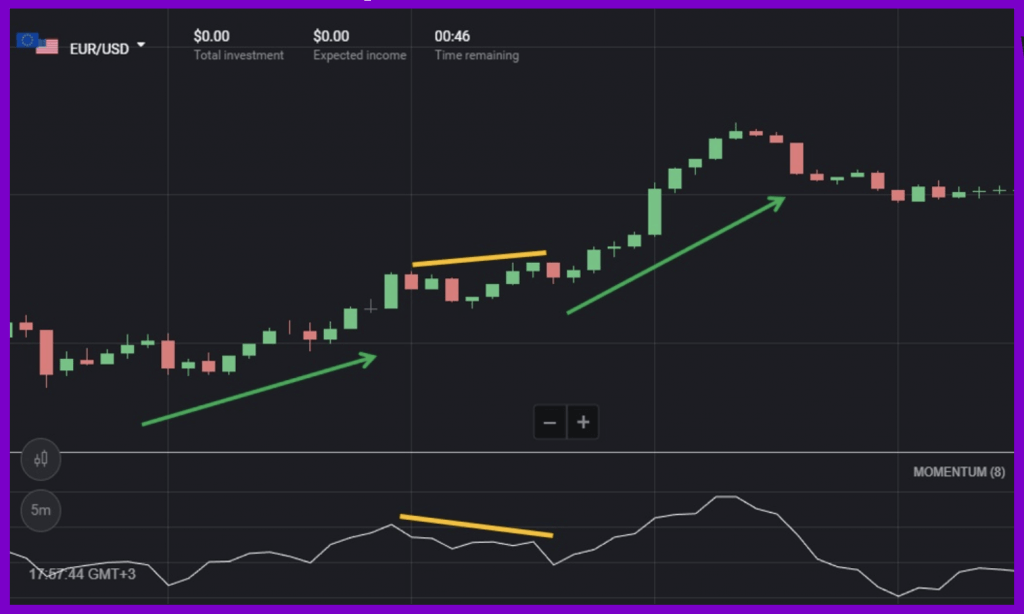Select the yellow trendline on the momentum panel
Viewport: 1024px width, 614px height.
[x=476, y=526]
